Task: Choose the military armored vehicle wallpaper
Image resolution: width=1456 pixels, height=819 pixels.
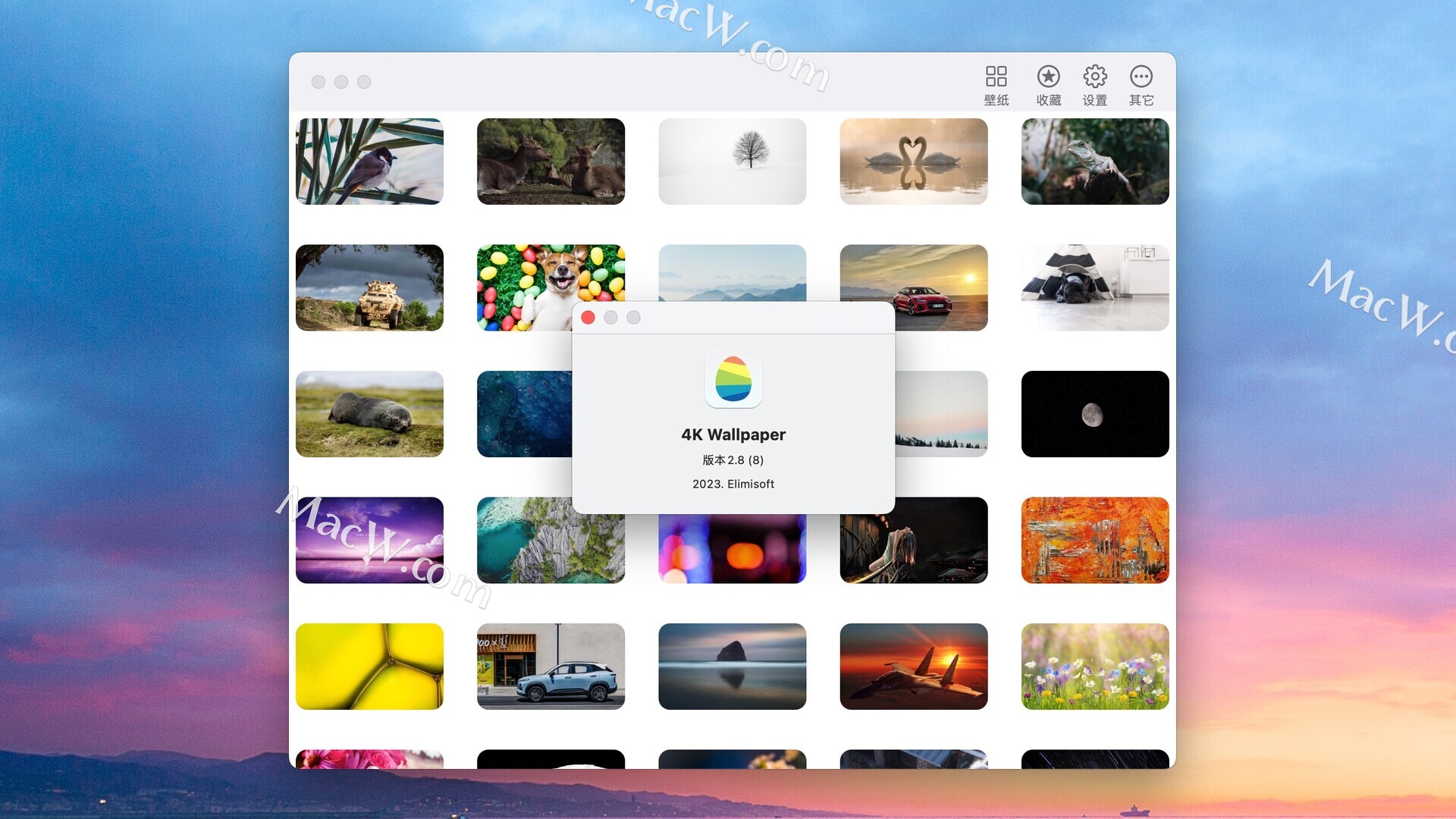Action: pyautogui.click(x=369, y=287)
